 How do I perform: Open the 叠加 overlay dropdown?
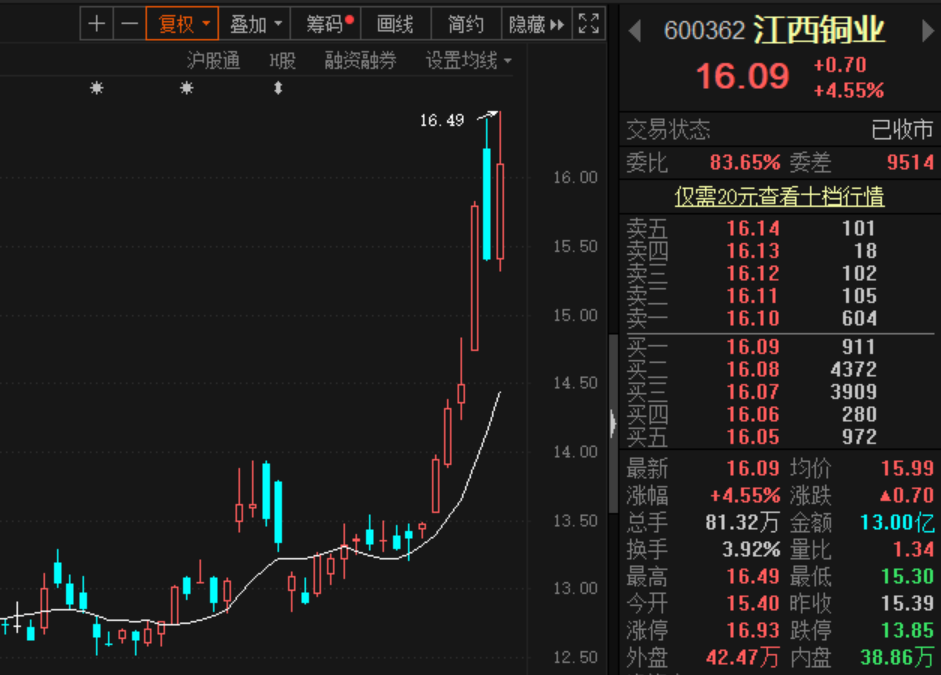256,24
